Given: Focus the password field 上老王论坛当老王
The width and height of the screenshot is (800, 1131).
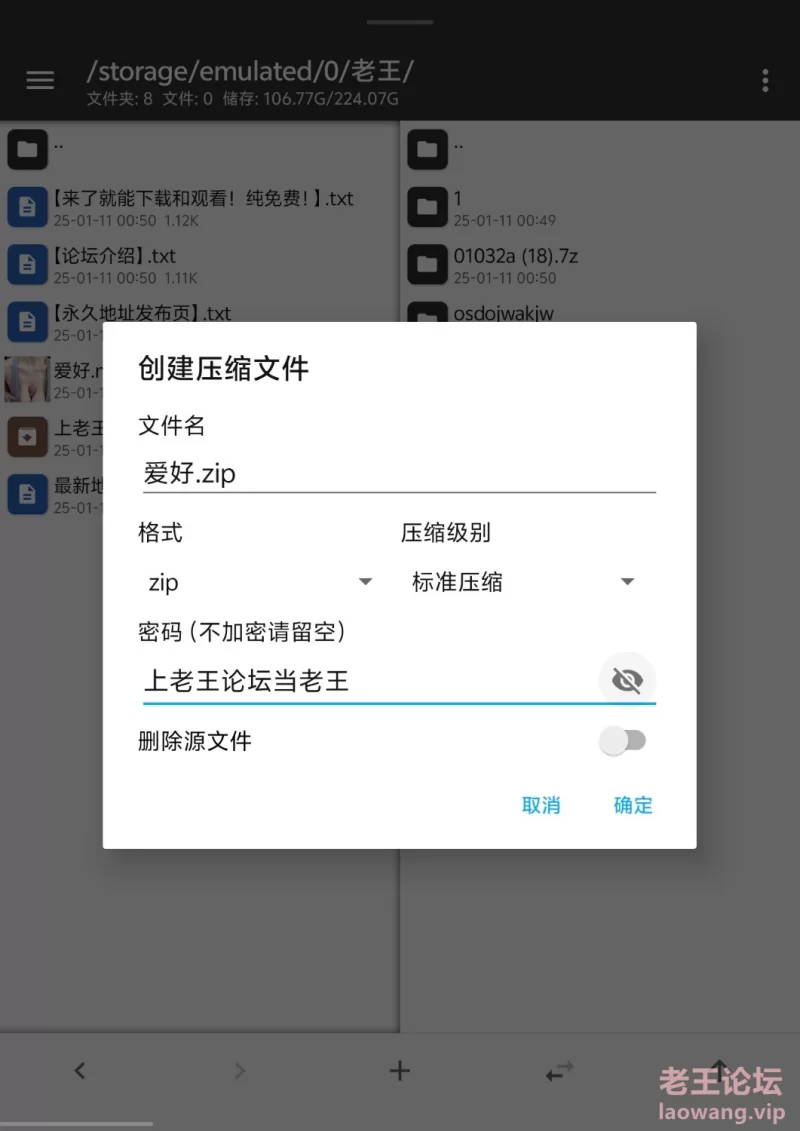Looking at the screenshot, I should (369, 680).
